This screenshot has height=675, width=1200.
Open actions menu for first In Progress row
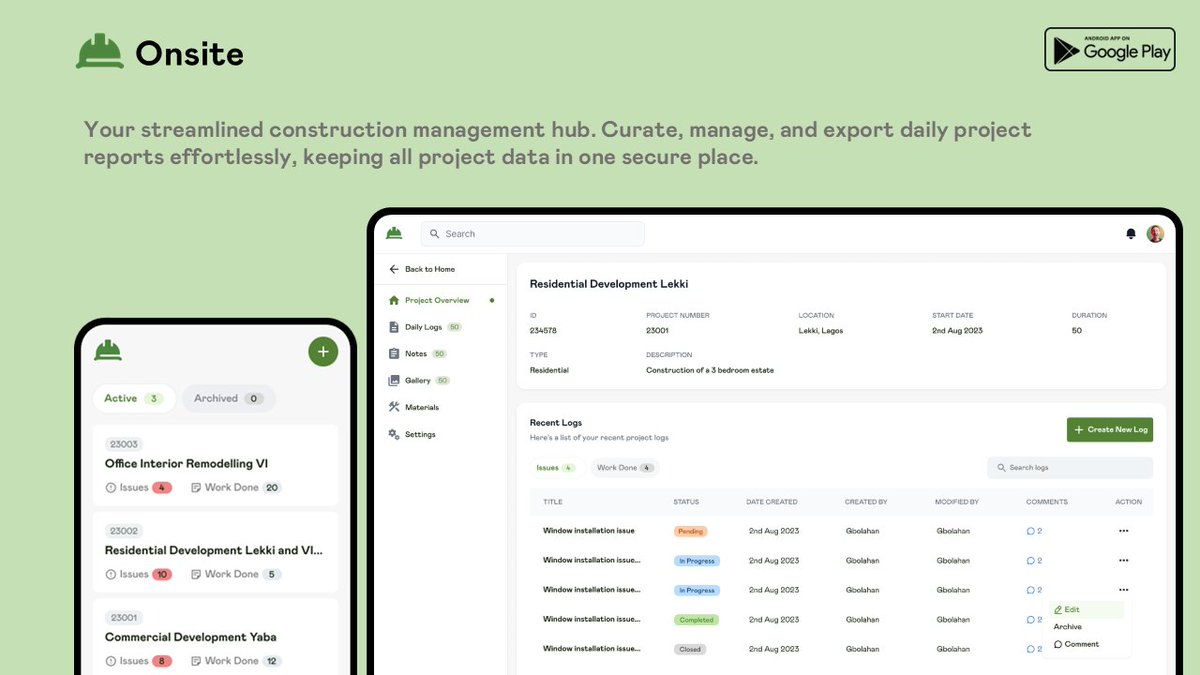pos(1124,561)
